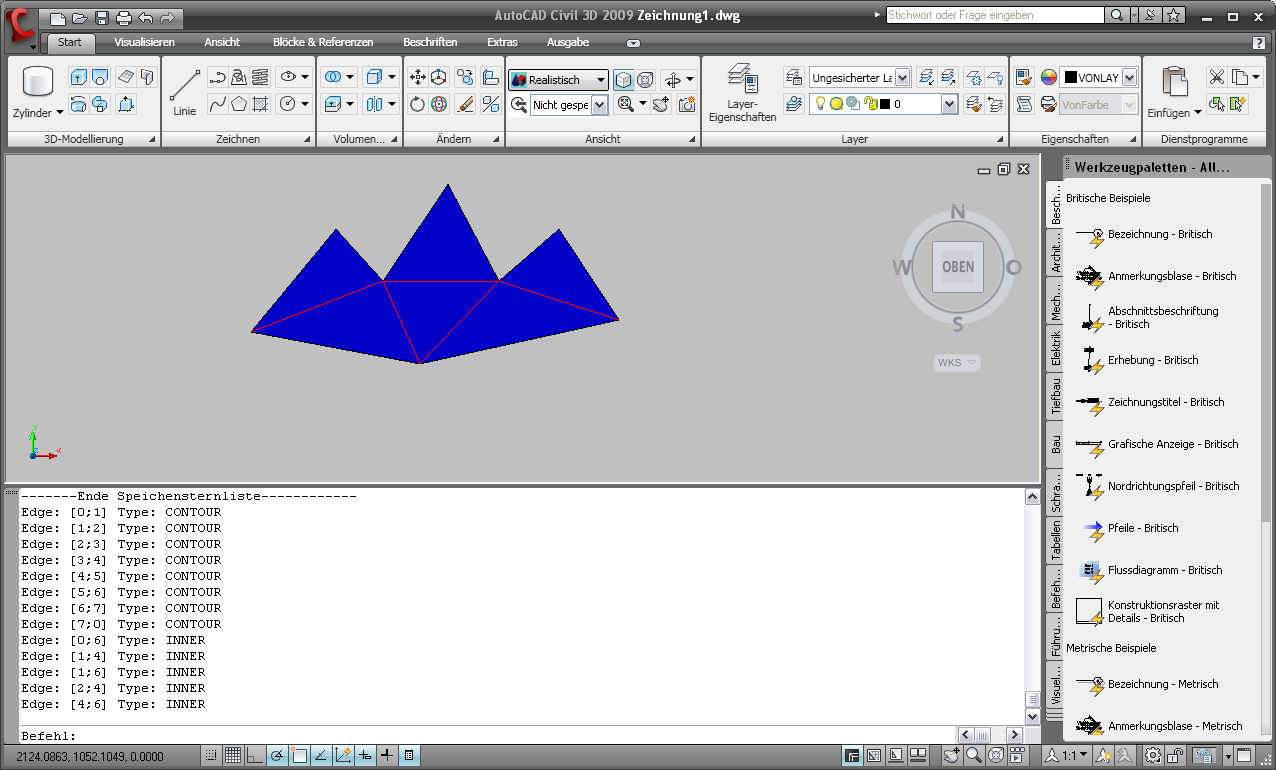Click the rotate tool in Ändern panel
The image size is (1276, 770).
417,104
